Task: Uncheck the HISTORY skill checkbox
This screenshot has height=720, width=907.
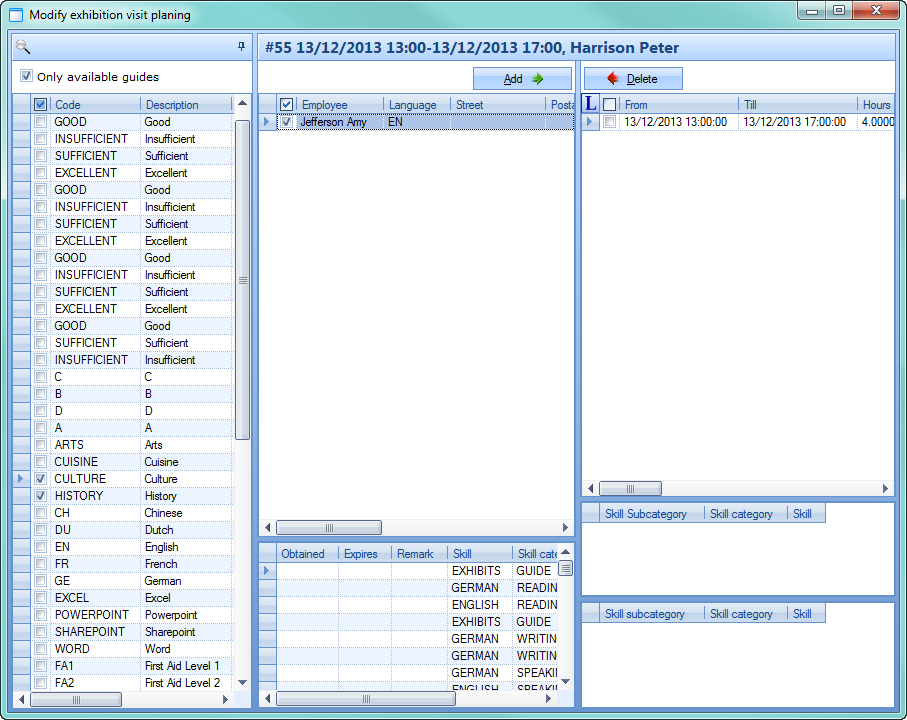Action: 40,496
